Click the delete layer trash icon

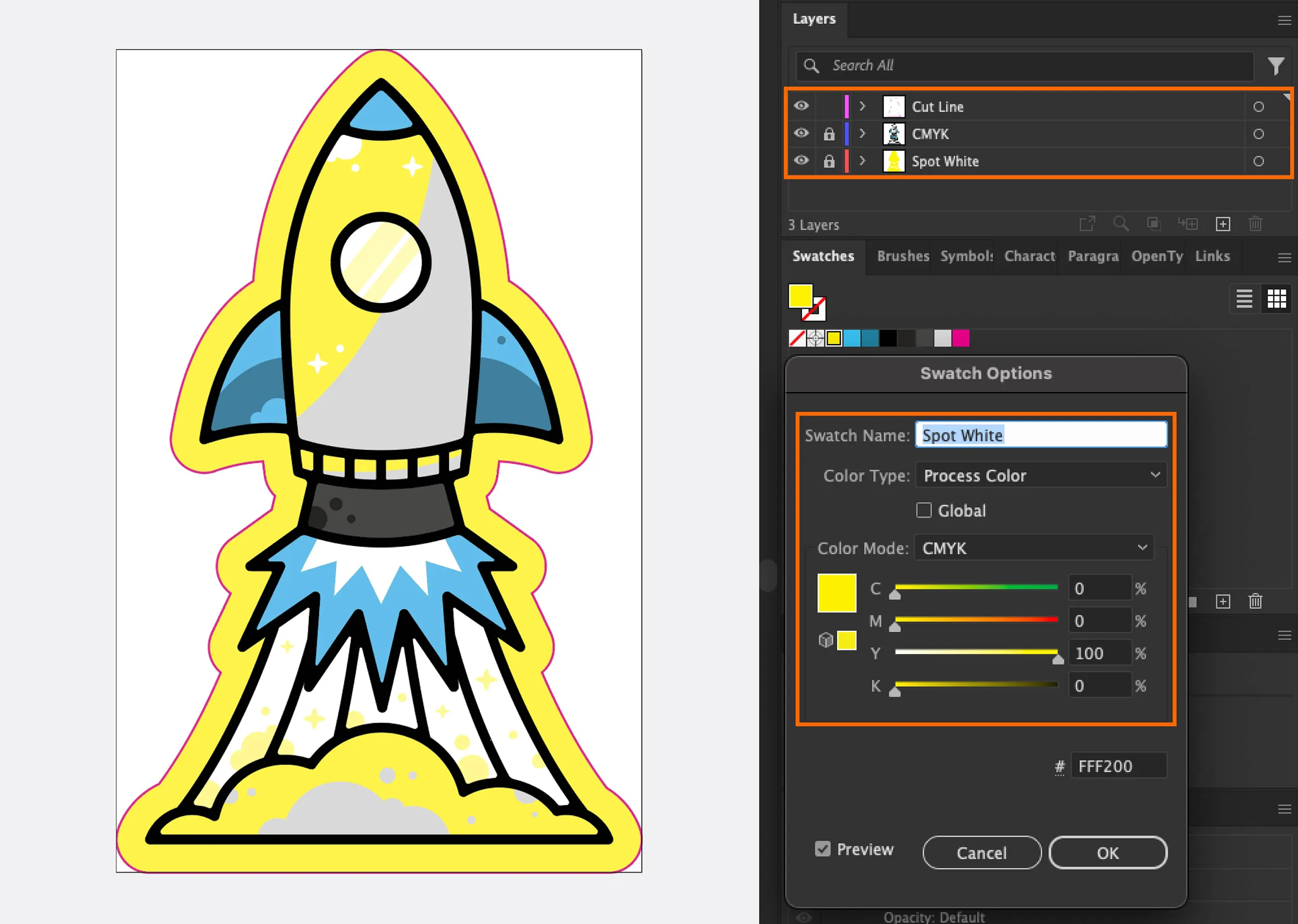1255,224
